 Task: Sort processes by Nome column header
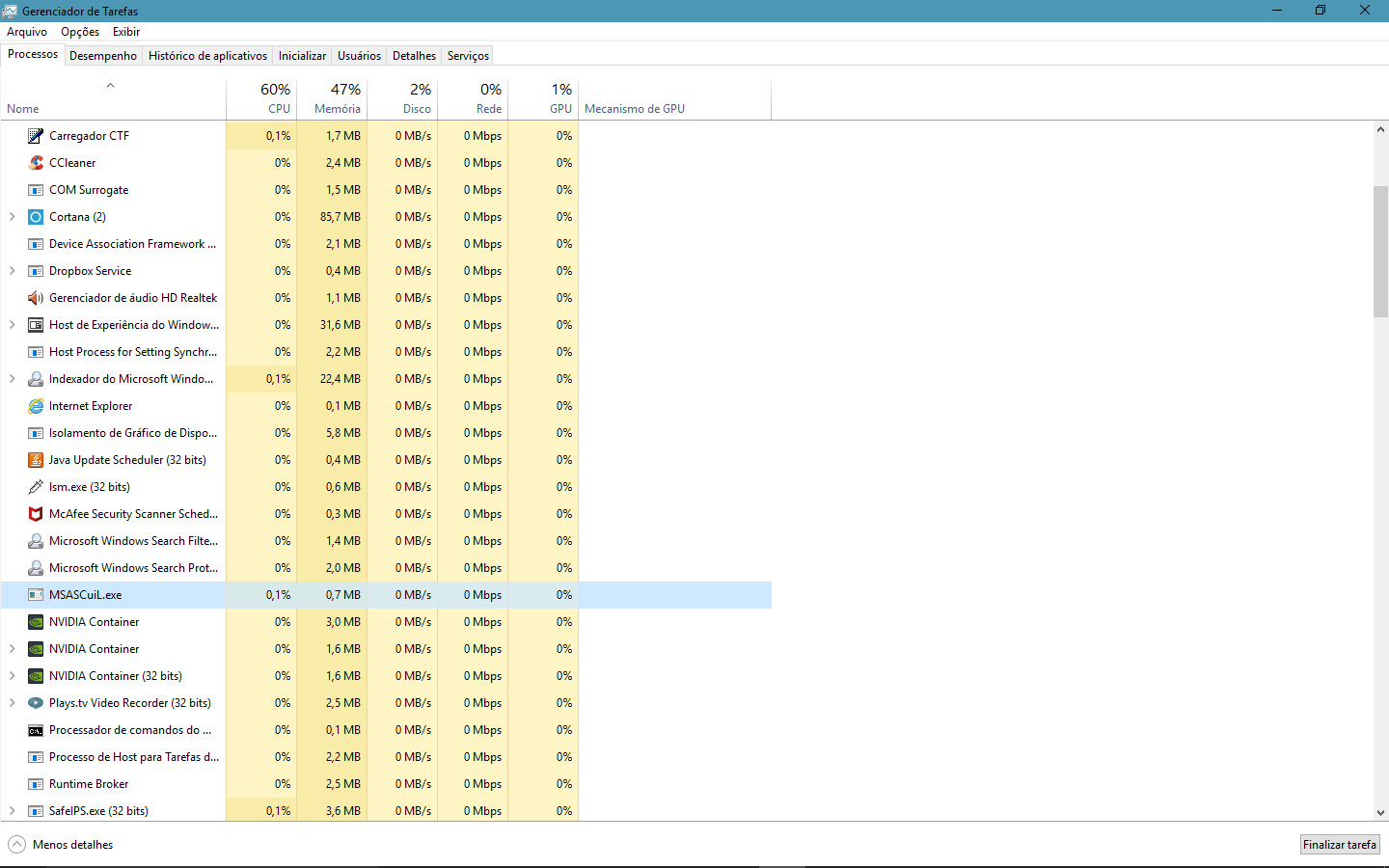113,99
